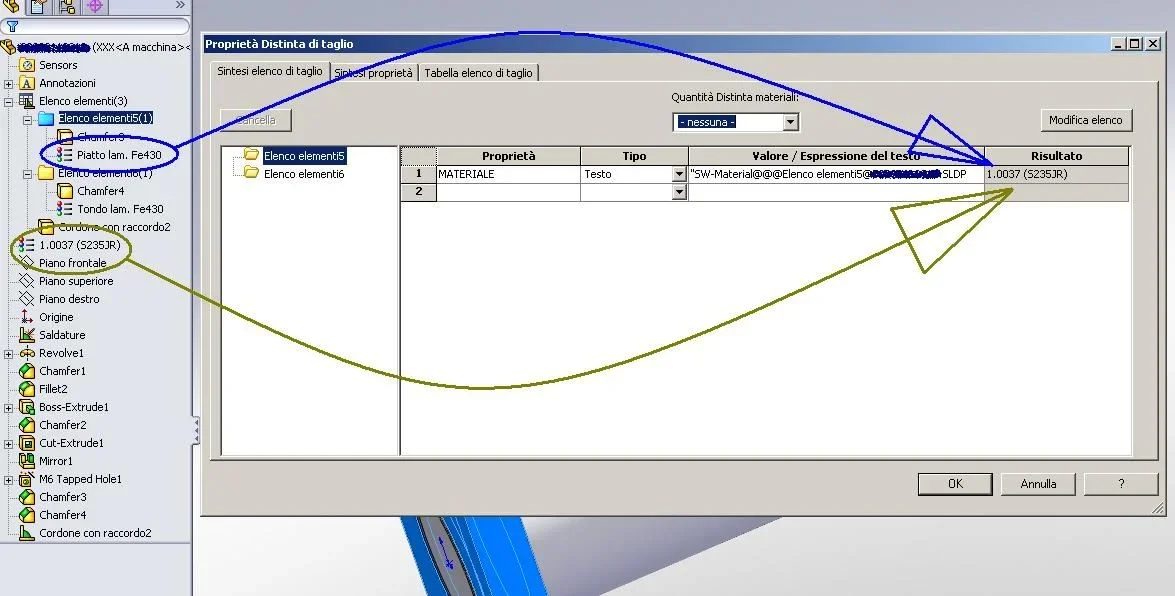Viewport: 1175px width, 596px height.
Task: Collapse the Elenco elementi(3) node
Action: click(x=9, y=102)
